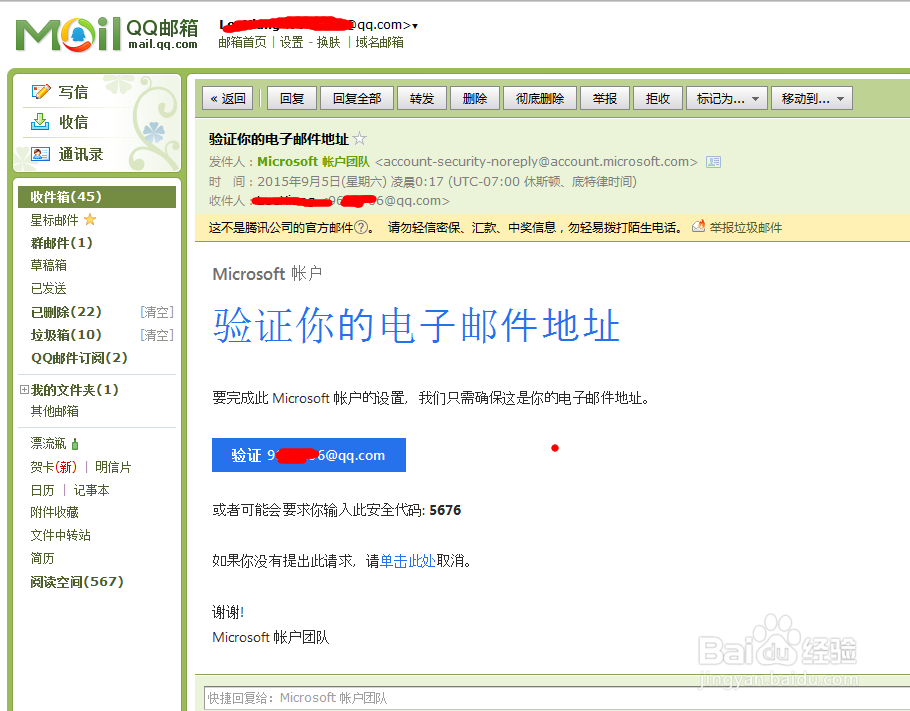
Task: Open the account dropdown arrow next to qq.com
Action: point(415,26)
